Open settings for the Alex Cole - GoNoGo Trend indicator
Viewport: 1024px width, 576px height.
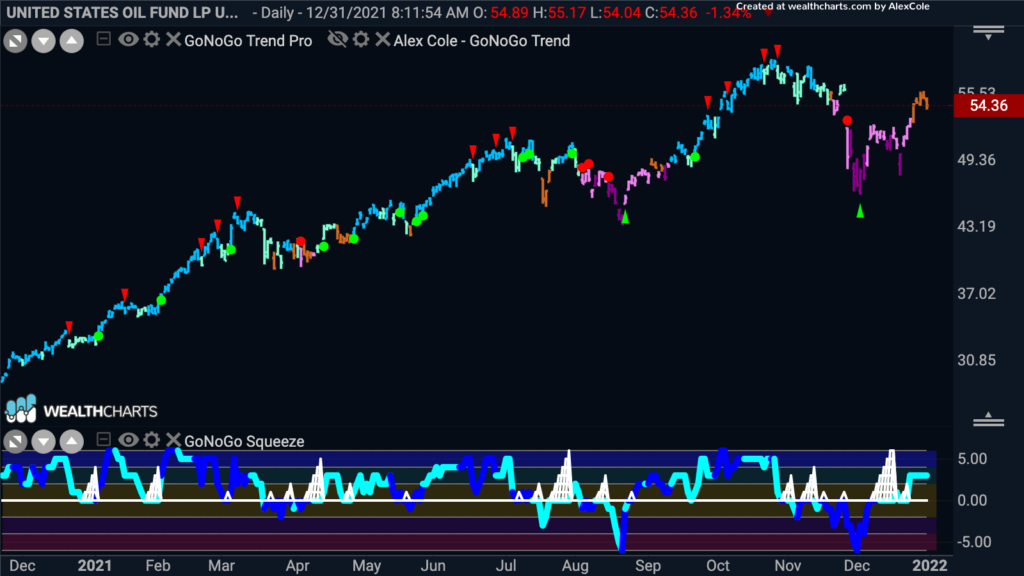click(x=361, y=40)
